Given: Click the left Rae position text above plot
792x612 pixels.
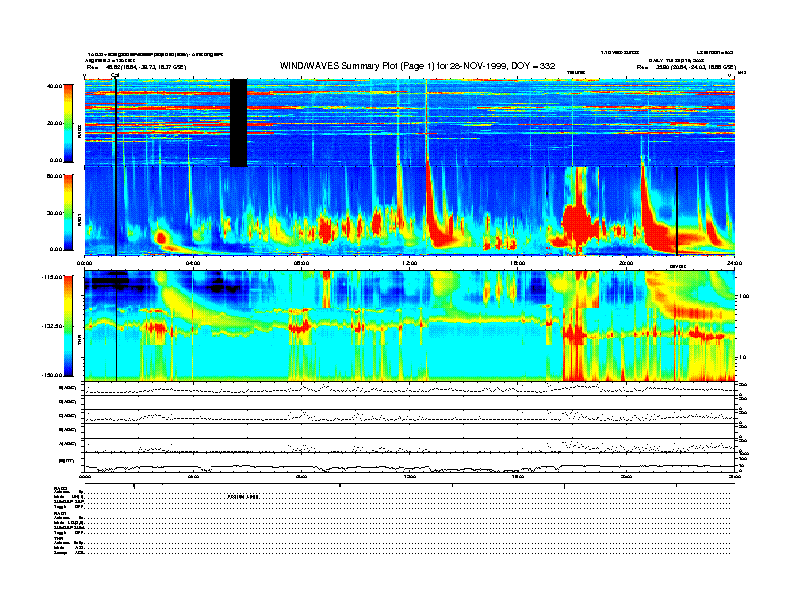Looking at the screenshot, I should coord(136,67).
